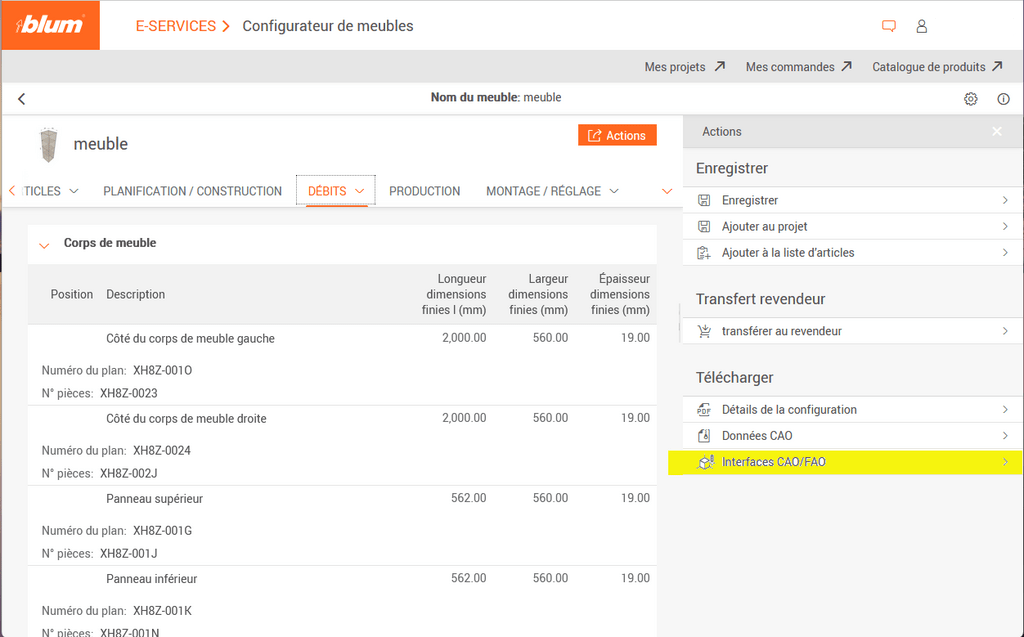Open Mes projets link

click(684, 67)
